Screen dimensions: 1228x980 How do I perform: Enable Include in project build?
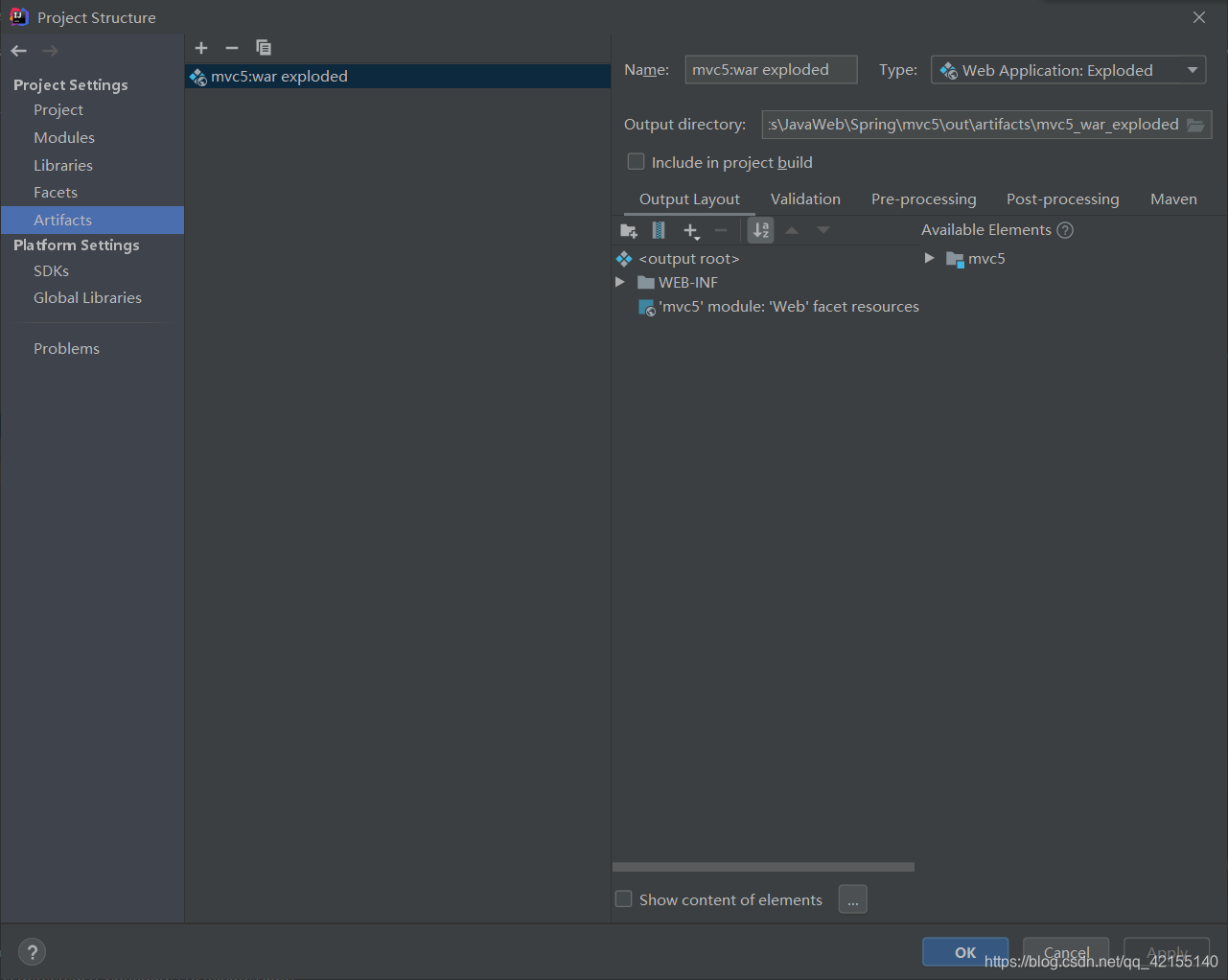[636, 162]
